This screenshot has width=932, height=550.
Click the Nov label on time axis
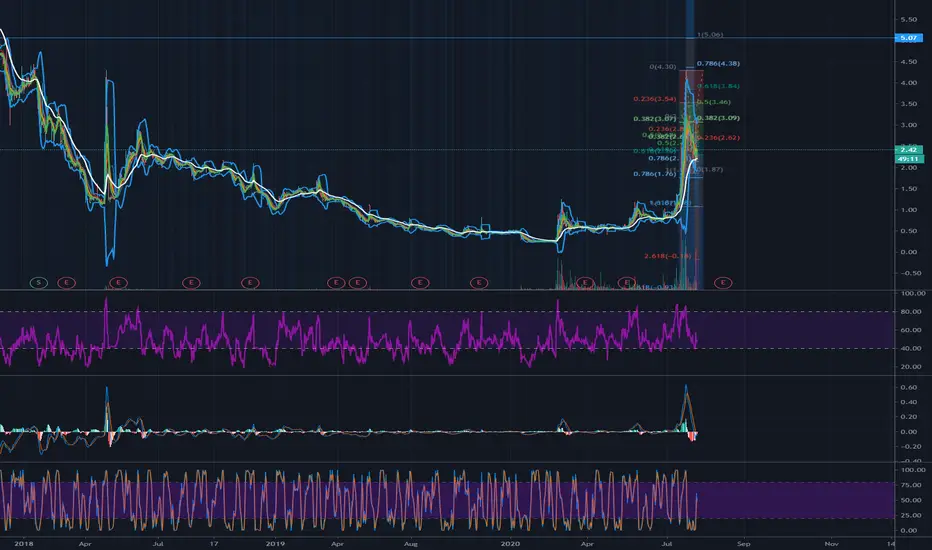point(832,543)
